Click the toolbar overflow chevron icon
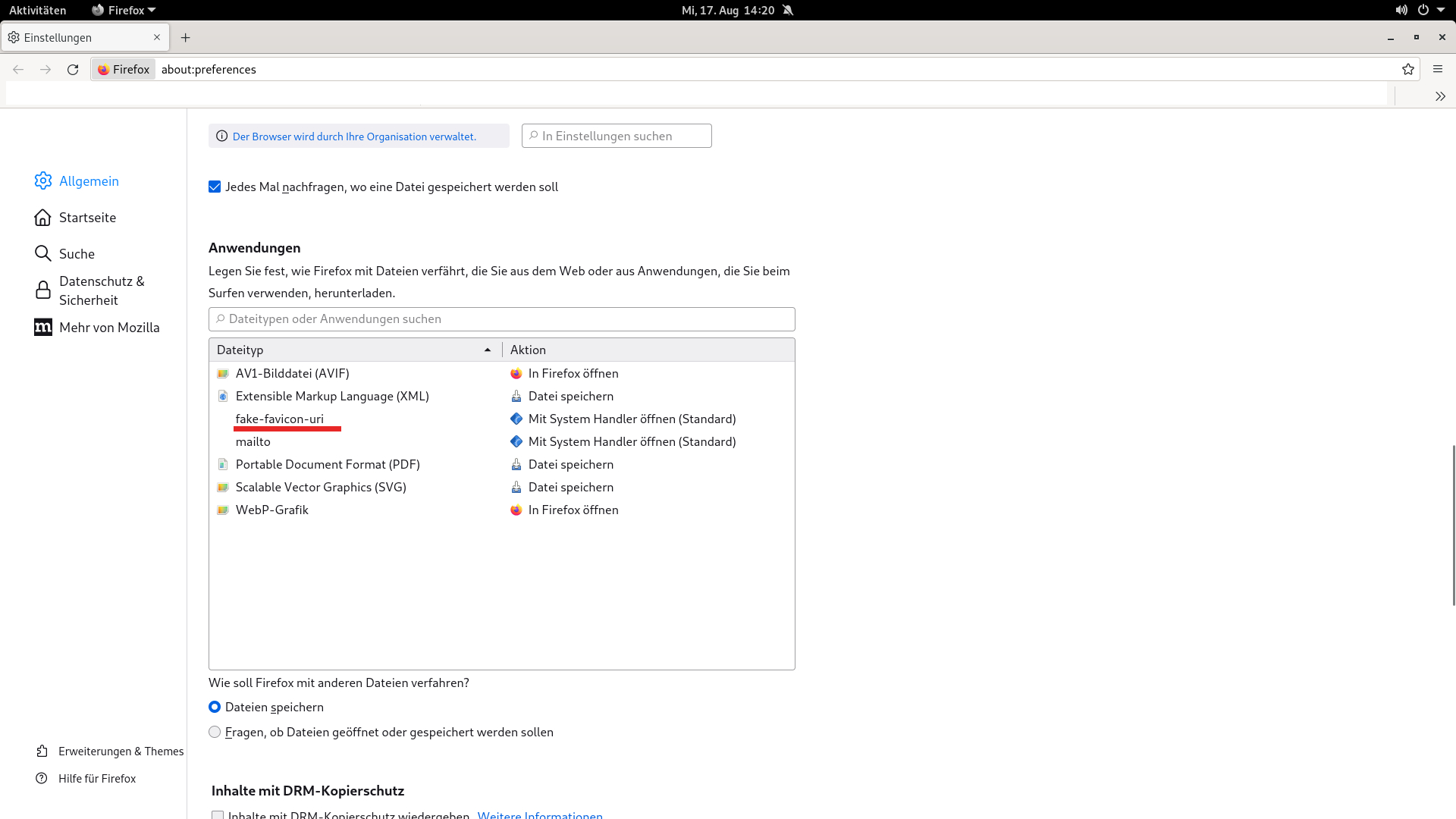Screen dimensions: 1456x819 1440,96
